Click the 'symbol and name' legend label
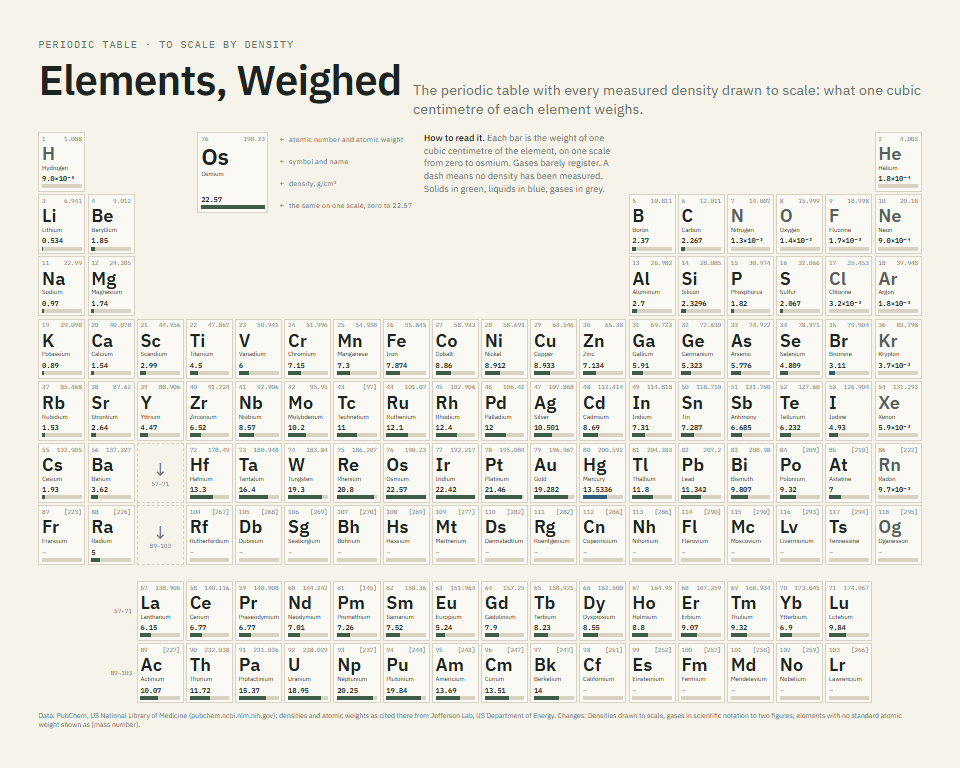This screenshot has height=768, width=960. (318, 162)
